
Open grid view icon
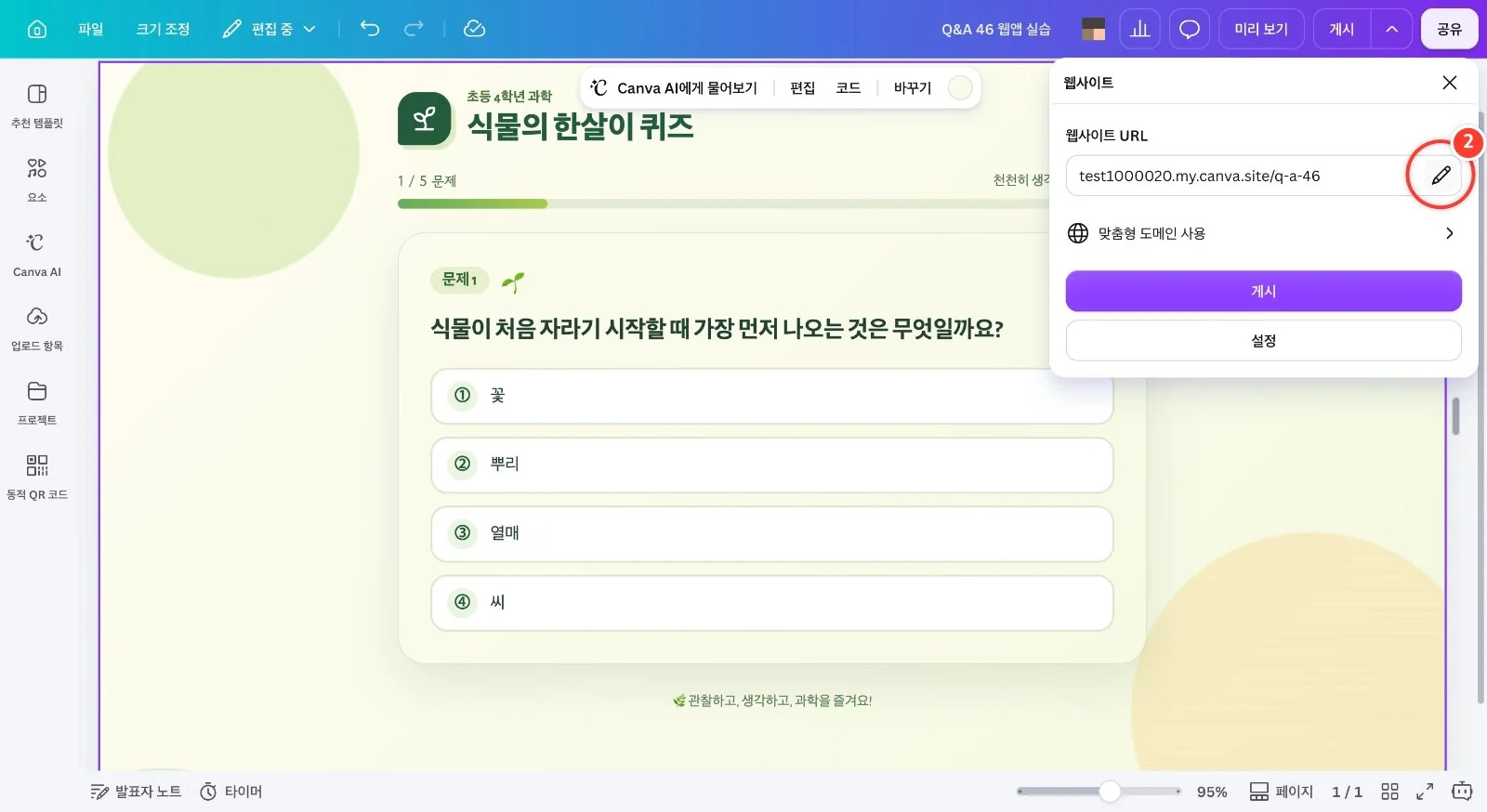1389,792
